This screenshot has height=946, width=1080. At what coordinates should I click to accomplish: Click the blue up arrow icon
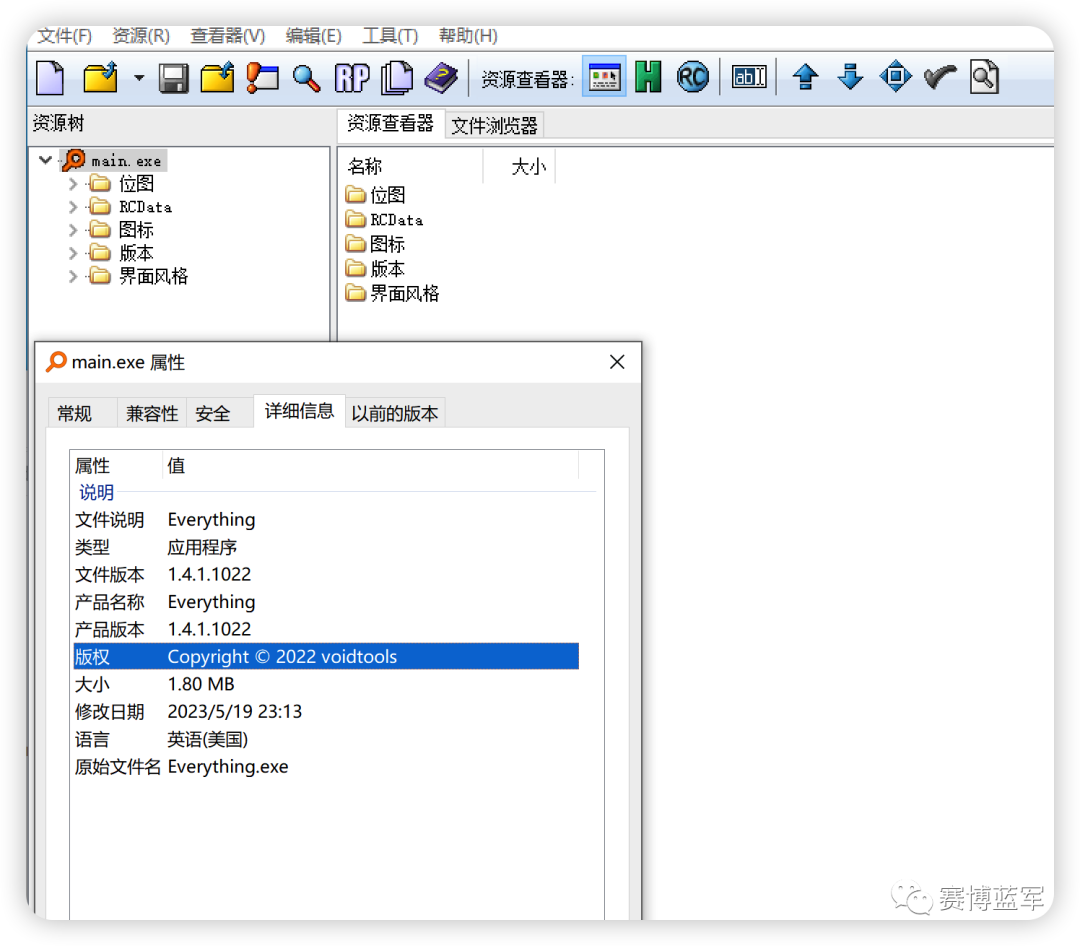(x=805, y=76)
